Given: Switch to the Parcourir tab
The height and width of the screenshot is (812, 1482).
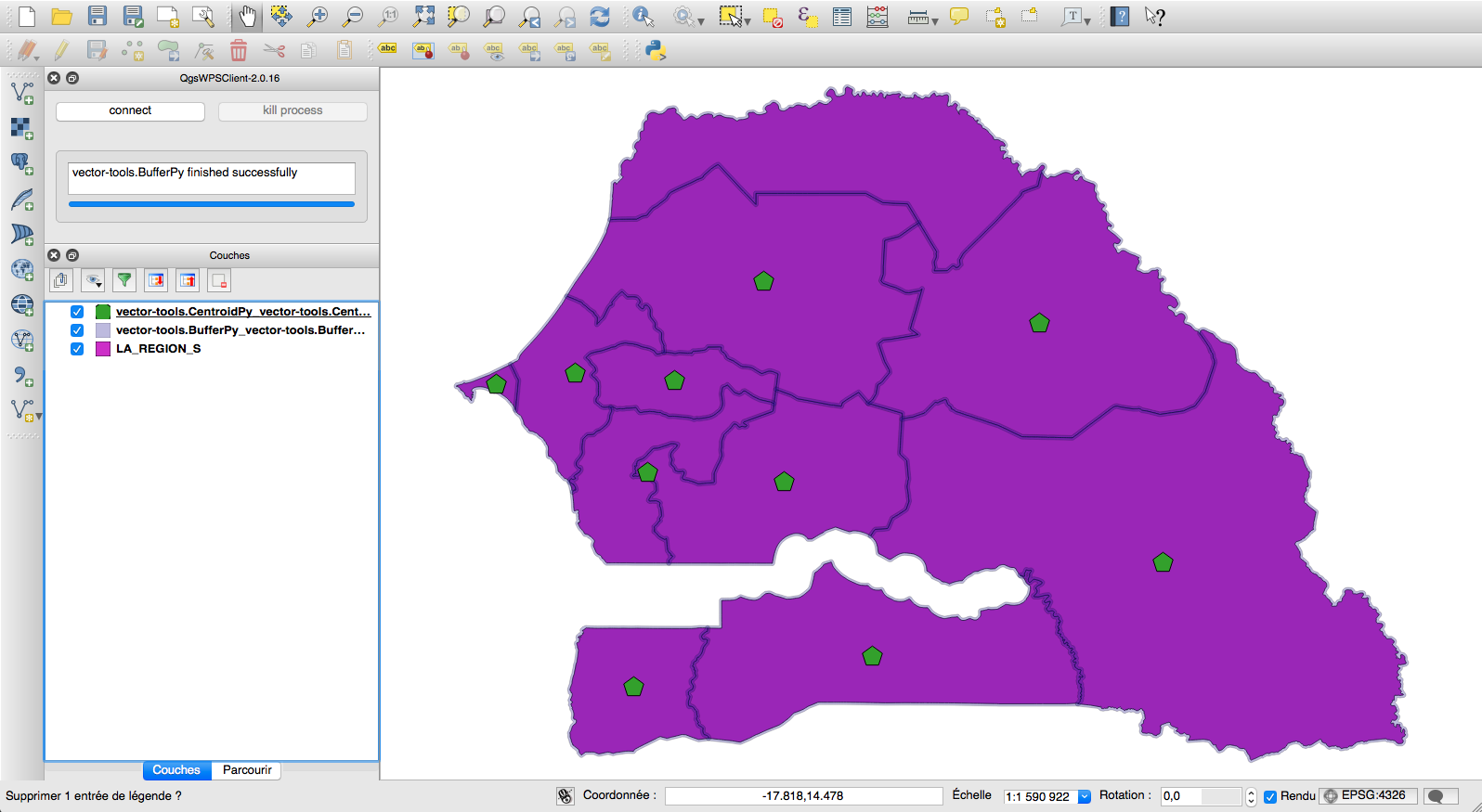Looking at the screenshot, I should click(x=247, y=770).
